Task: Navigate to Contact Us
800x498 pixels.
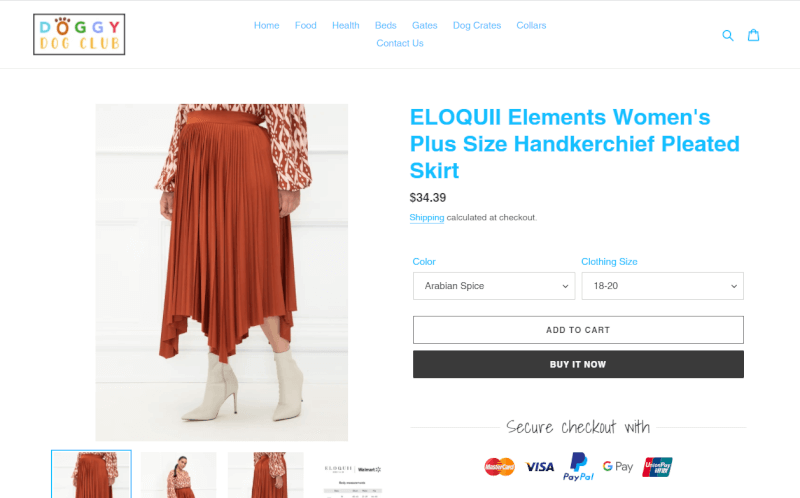Action: click(400, 43)
